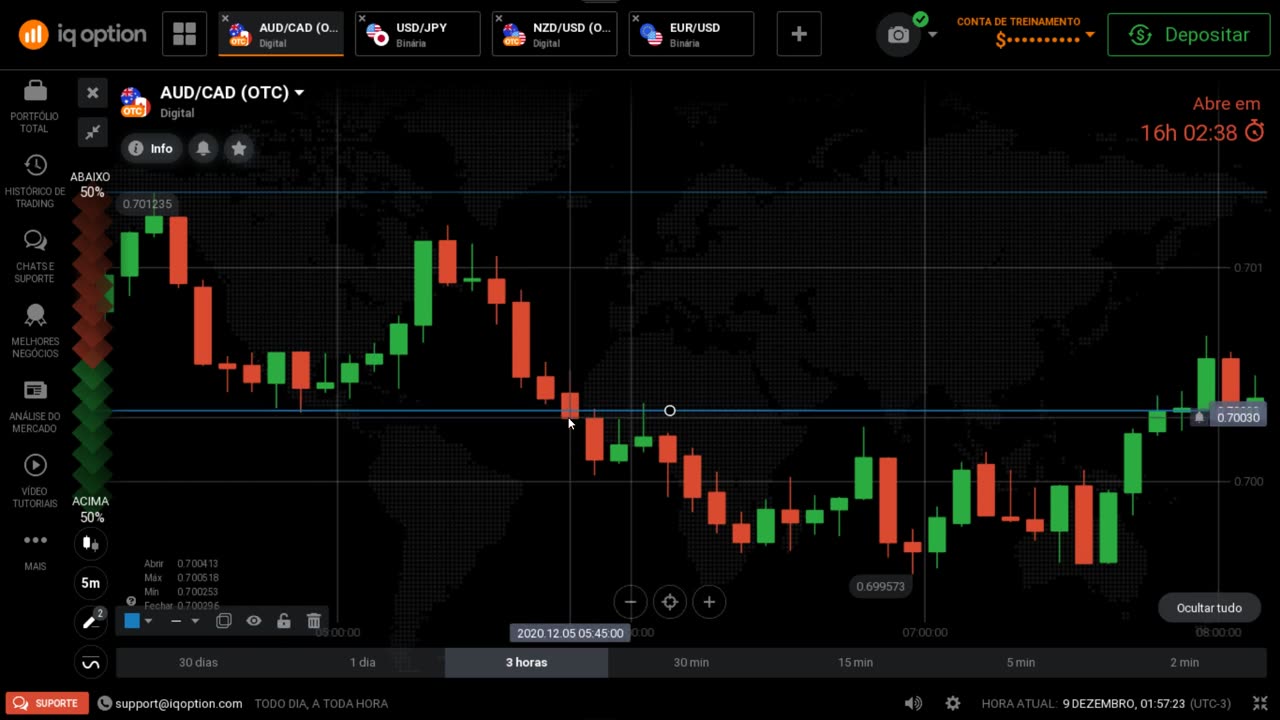Click the Info button on chart

click(x=151, y=148)
